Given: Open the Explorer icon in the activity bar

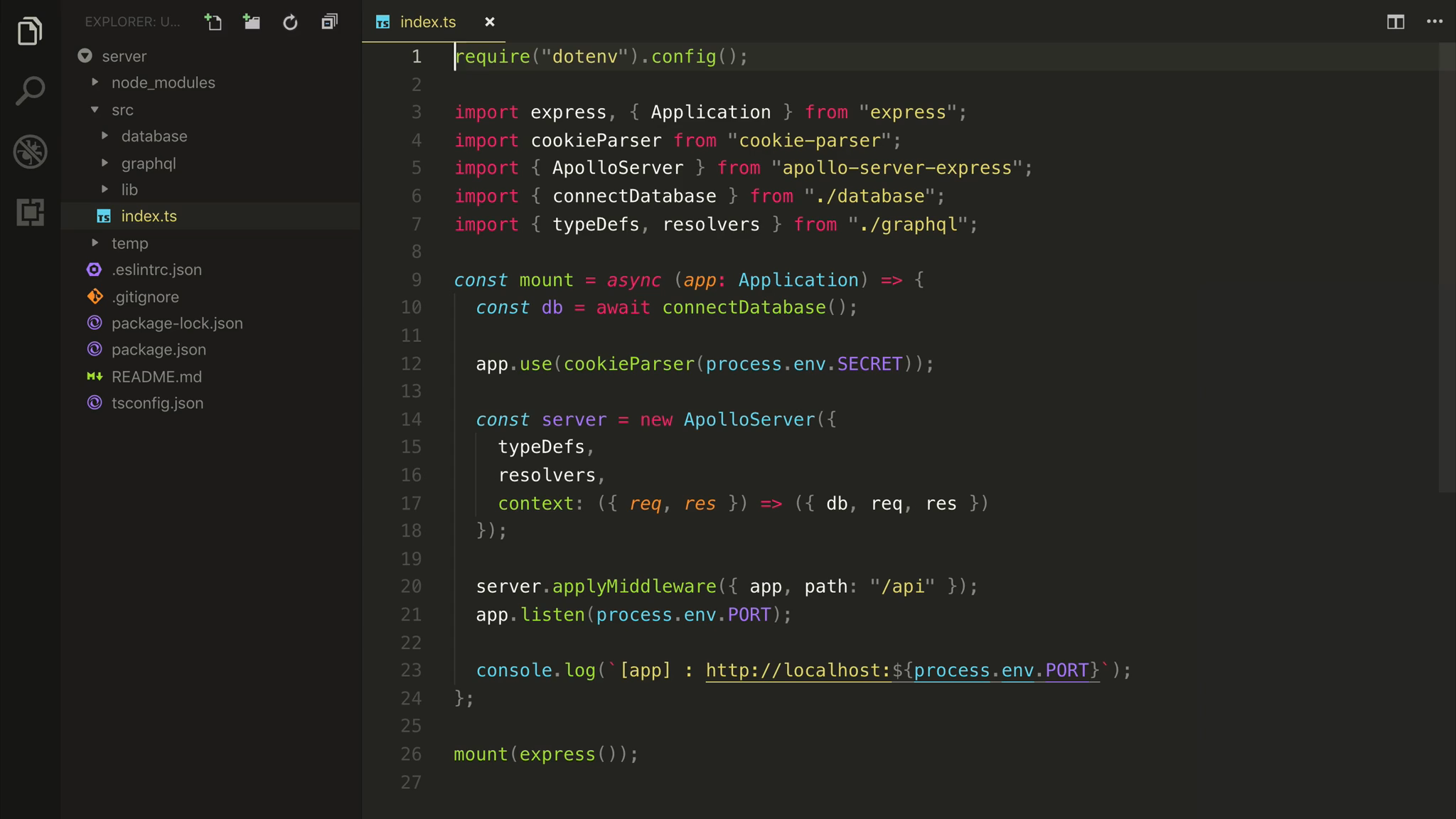Looking at the screenshot, I should [29, 31].
